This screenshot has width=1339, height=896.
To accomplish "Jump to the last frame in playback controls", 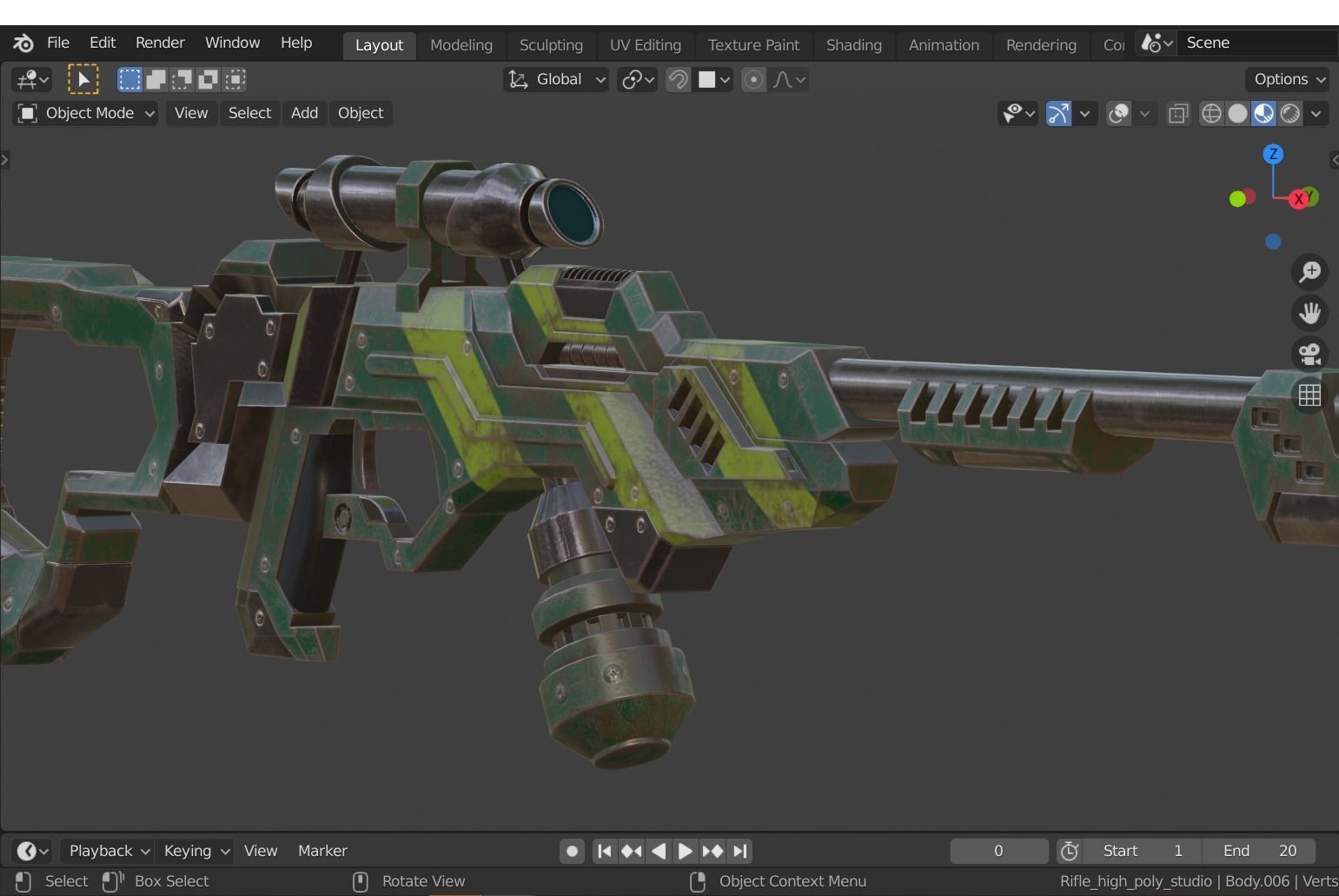I will pyautogui.click(x=739, y=851).
